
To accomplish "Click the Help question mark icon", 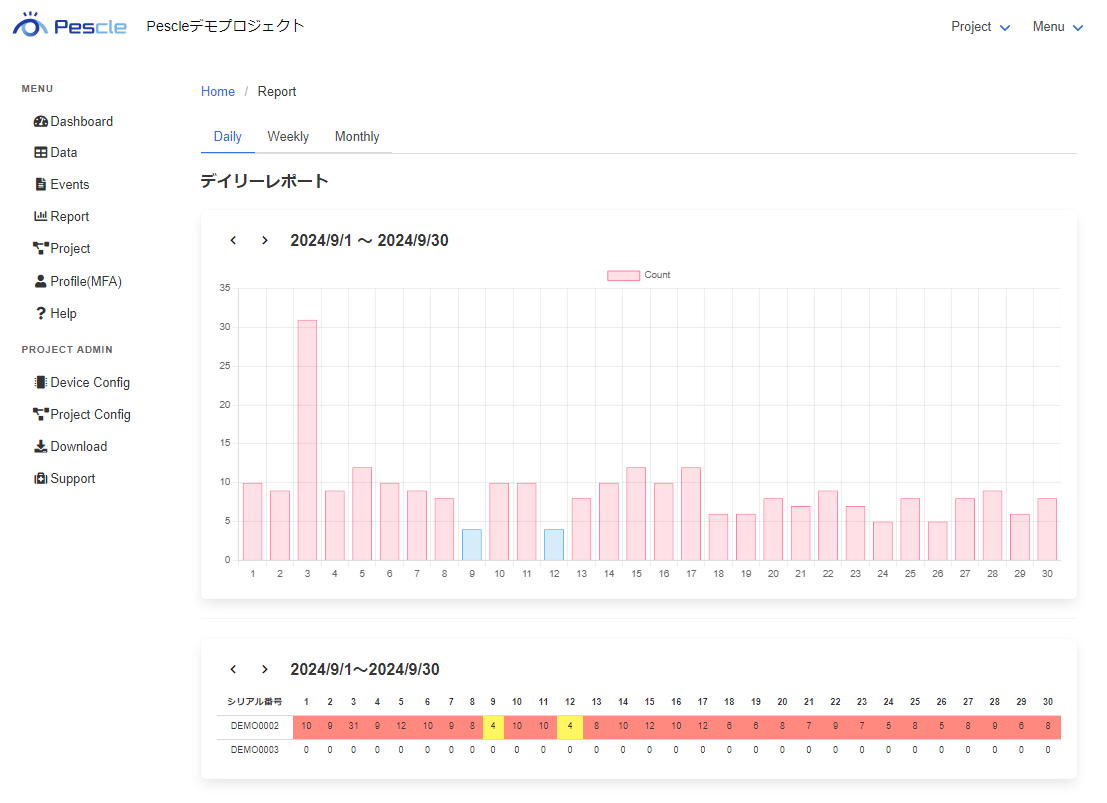I will (x=40, y=314).
